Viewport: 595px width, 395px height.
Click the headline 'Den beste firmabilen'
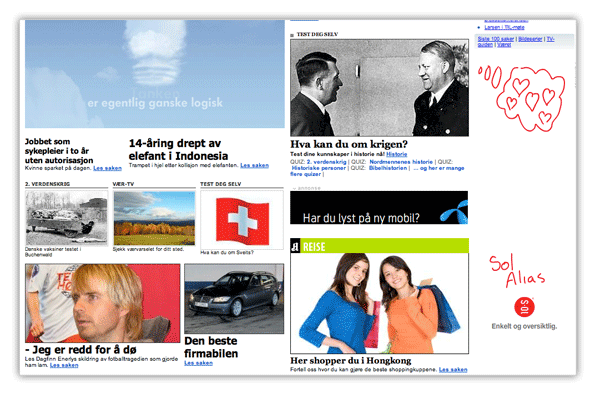coord(211,347)
